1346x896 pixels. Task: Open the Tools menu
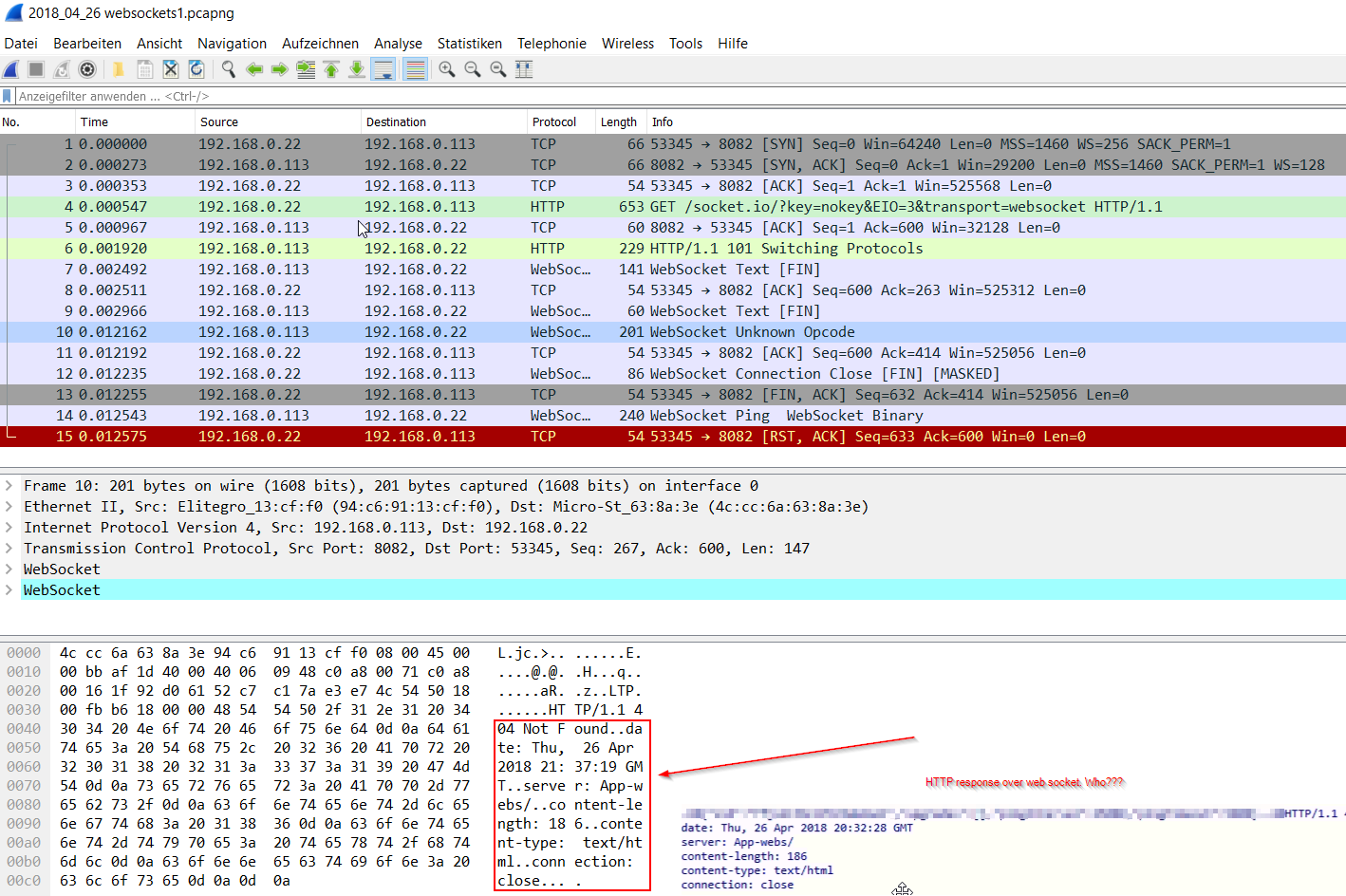[x=685, y=44]
